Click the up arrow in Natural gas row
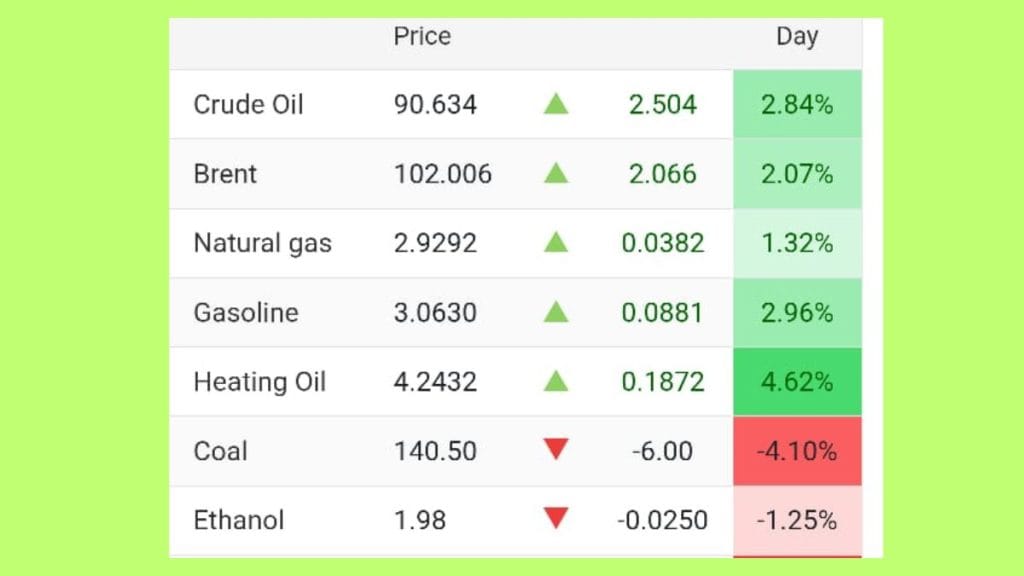The image size is (1024, 576). pyautogui.click(x=556, y=243)
